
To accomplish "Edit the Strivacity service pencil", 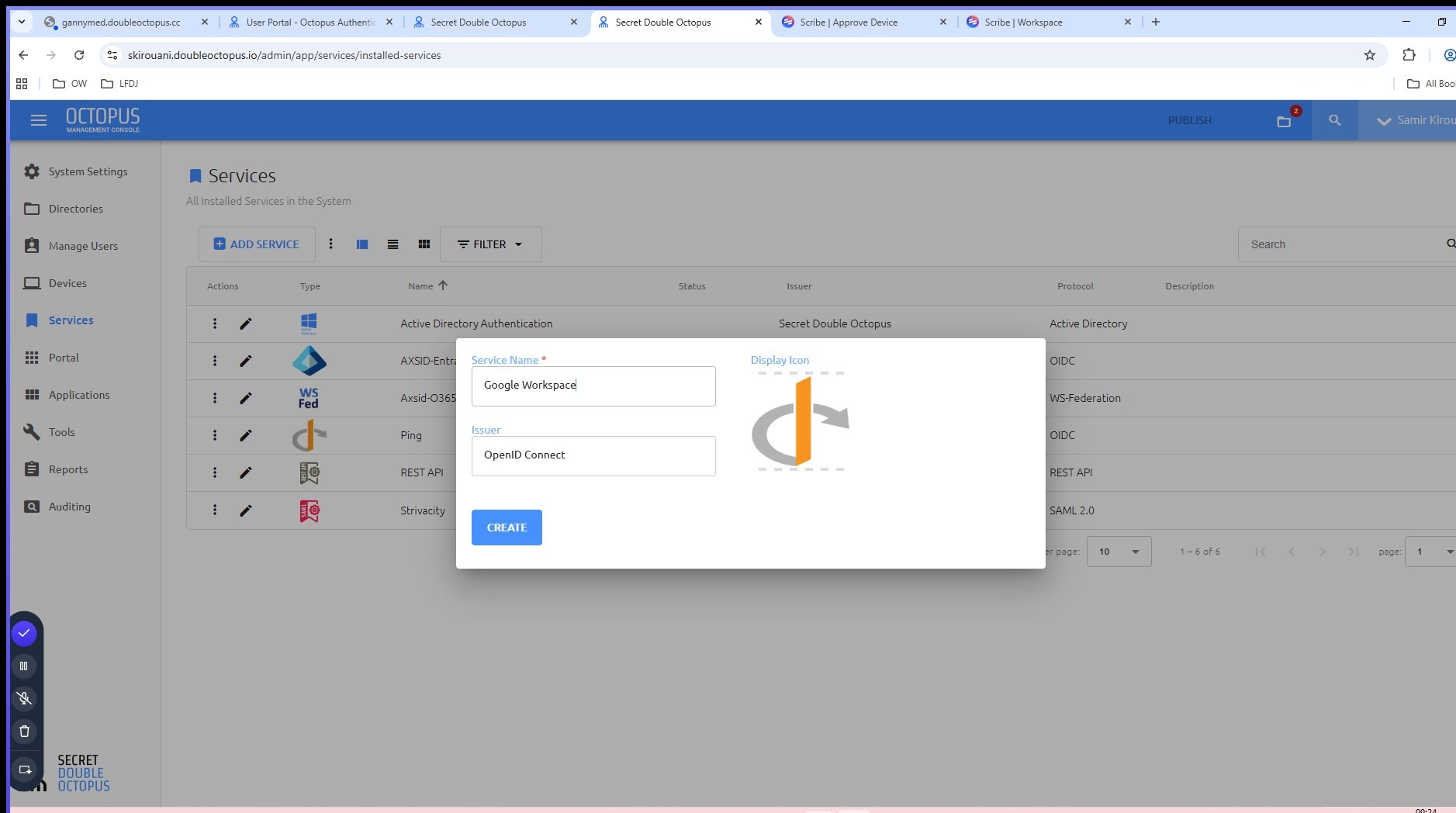I will click(x=246, y=510).
